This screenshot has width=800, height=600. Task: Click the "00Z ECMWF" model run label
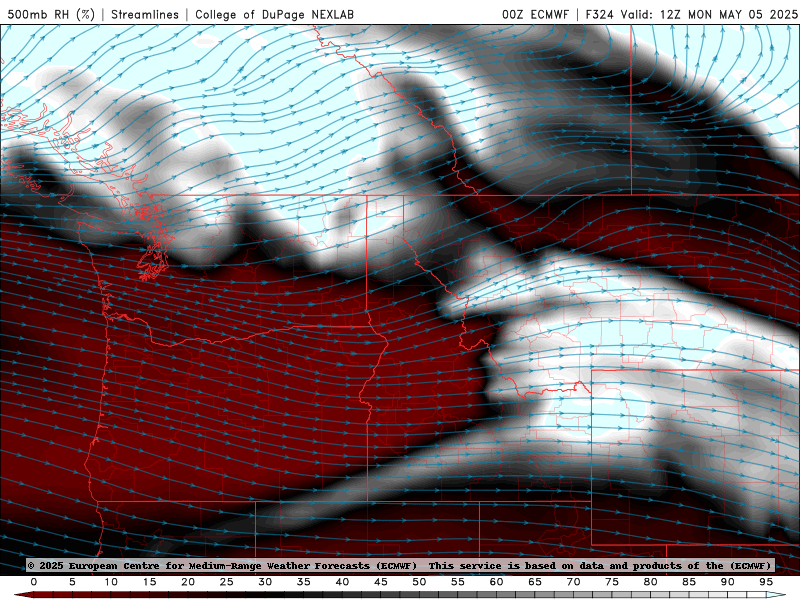point(535,14)
